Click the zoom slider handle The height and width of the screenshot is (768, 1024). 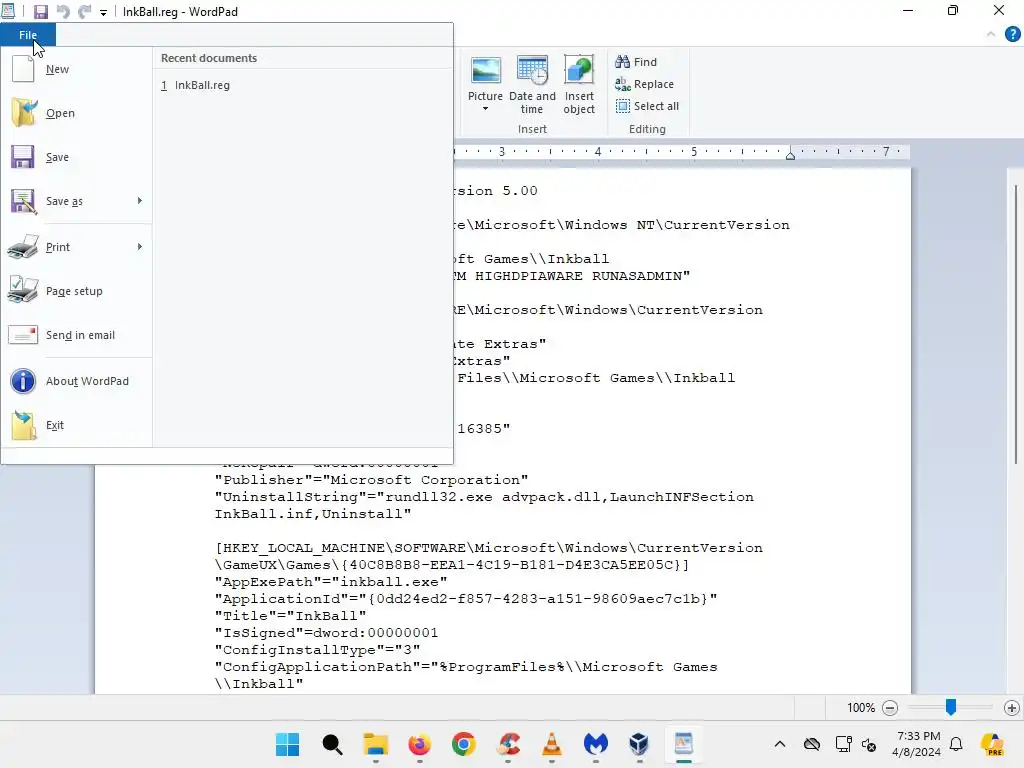(951, 707)
